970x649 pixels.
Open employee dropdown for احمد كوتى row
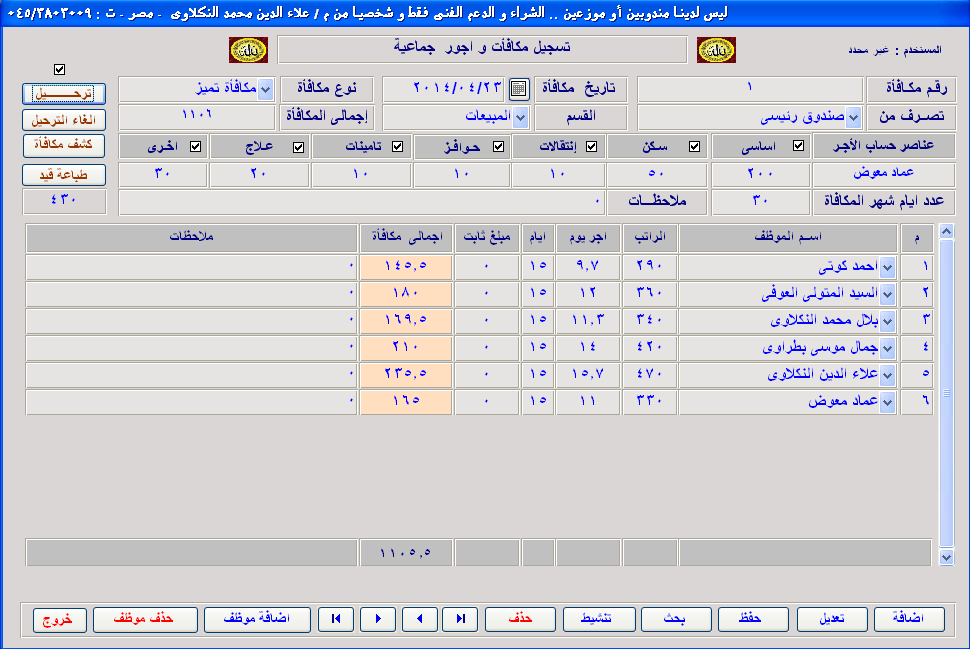887,268
